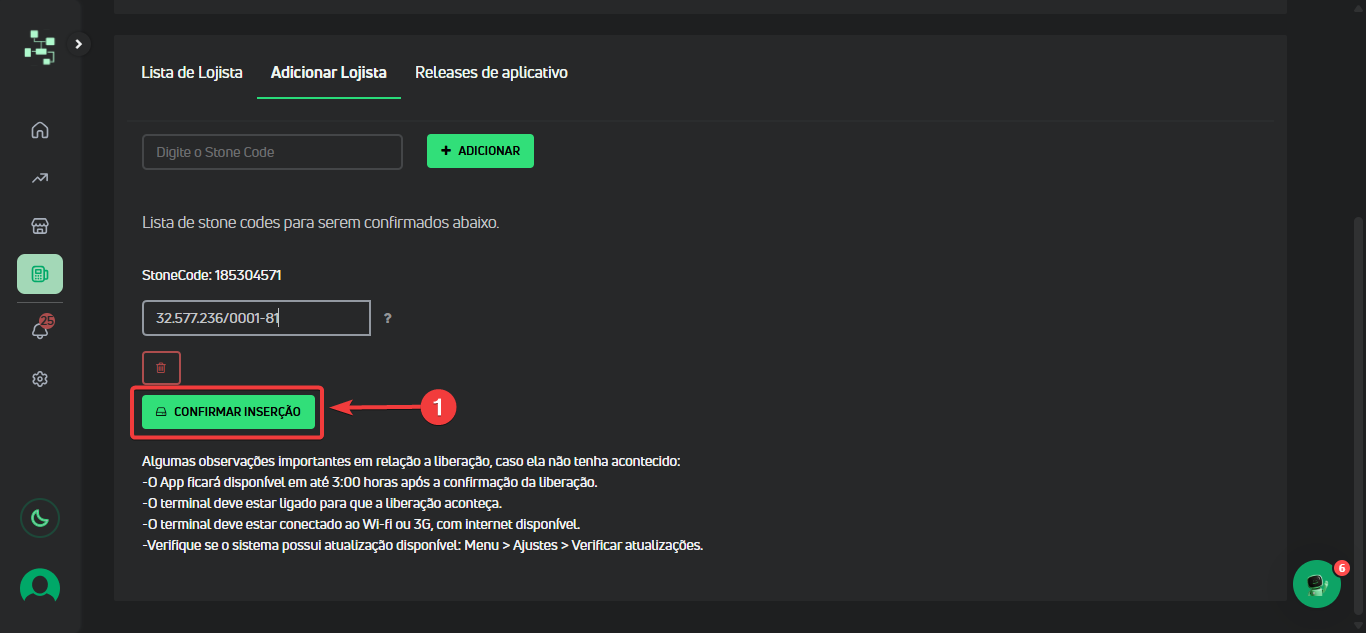Open the Home page from the sidebar
Viewport: 1366px width, 633px height.
coord(40,130)
